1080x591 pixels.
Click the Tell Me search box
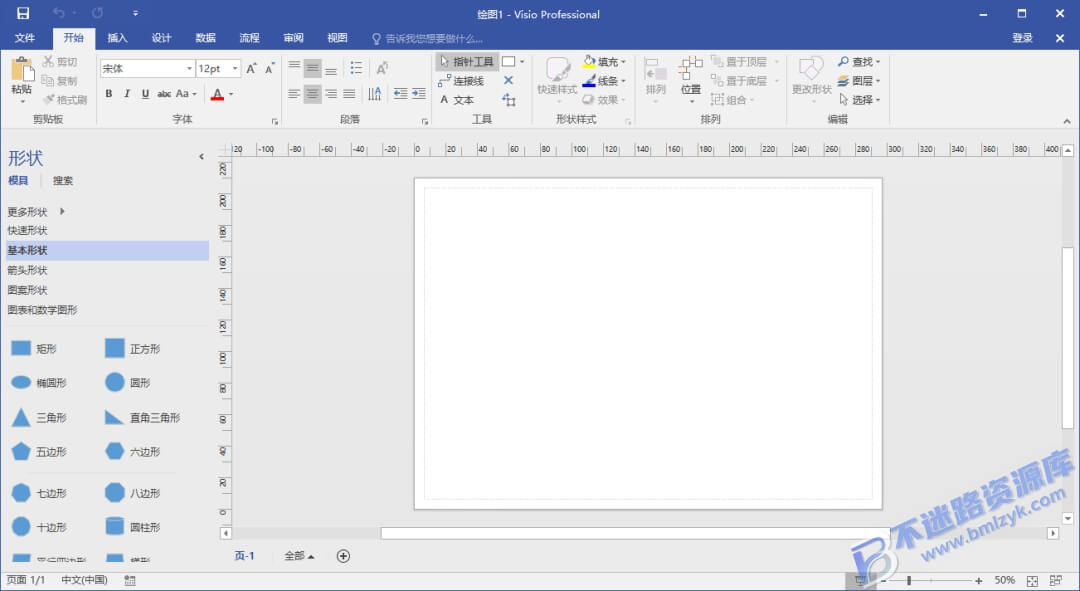(x=427, y=39)
